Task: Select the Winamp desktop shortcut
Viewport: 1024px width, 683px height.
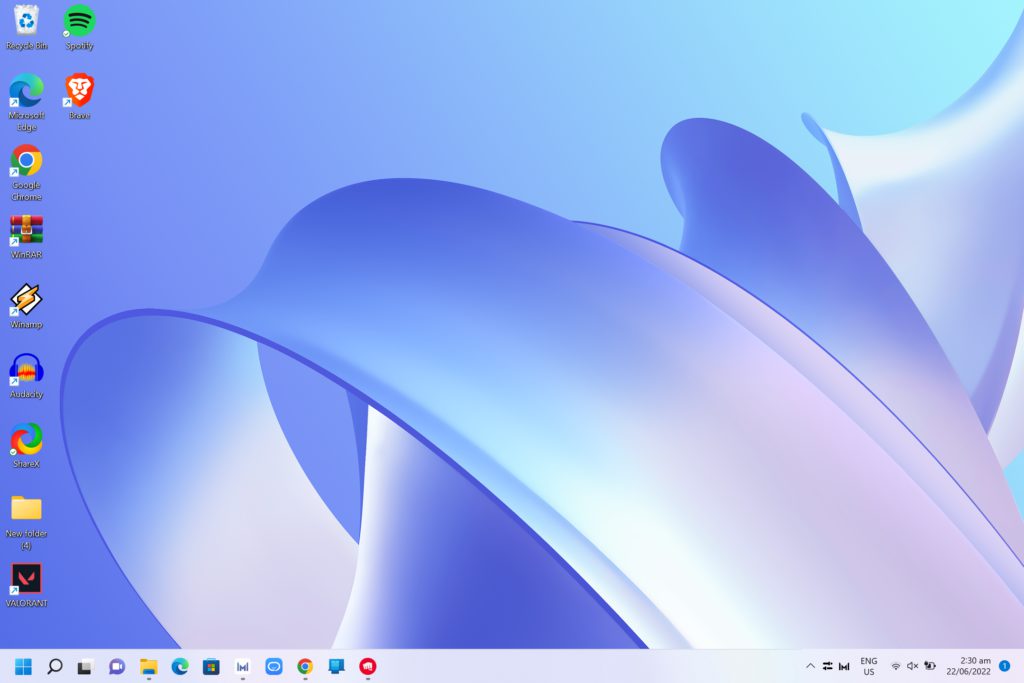Action: click(x=26, y=306)
